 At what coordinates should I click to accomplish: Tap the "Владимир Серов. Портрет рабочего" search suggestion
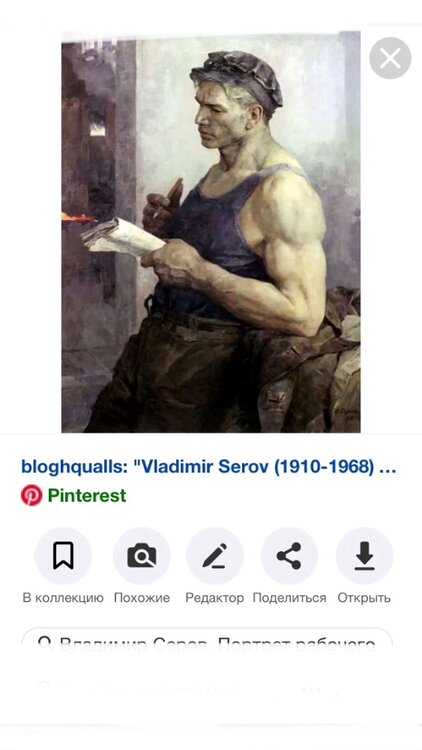click(207, 641)
